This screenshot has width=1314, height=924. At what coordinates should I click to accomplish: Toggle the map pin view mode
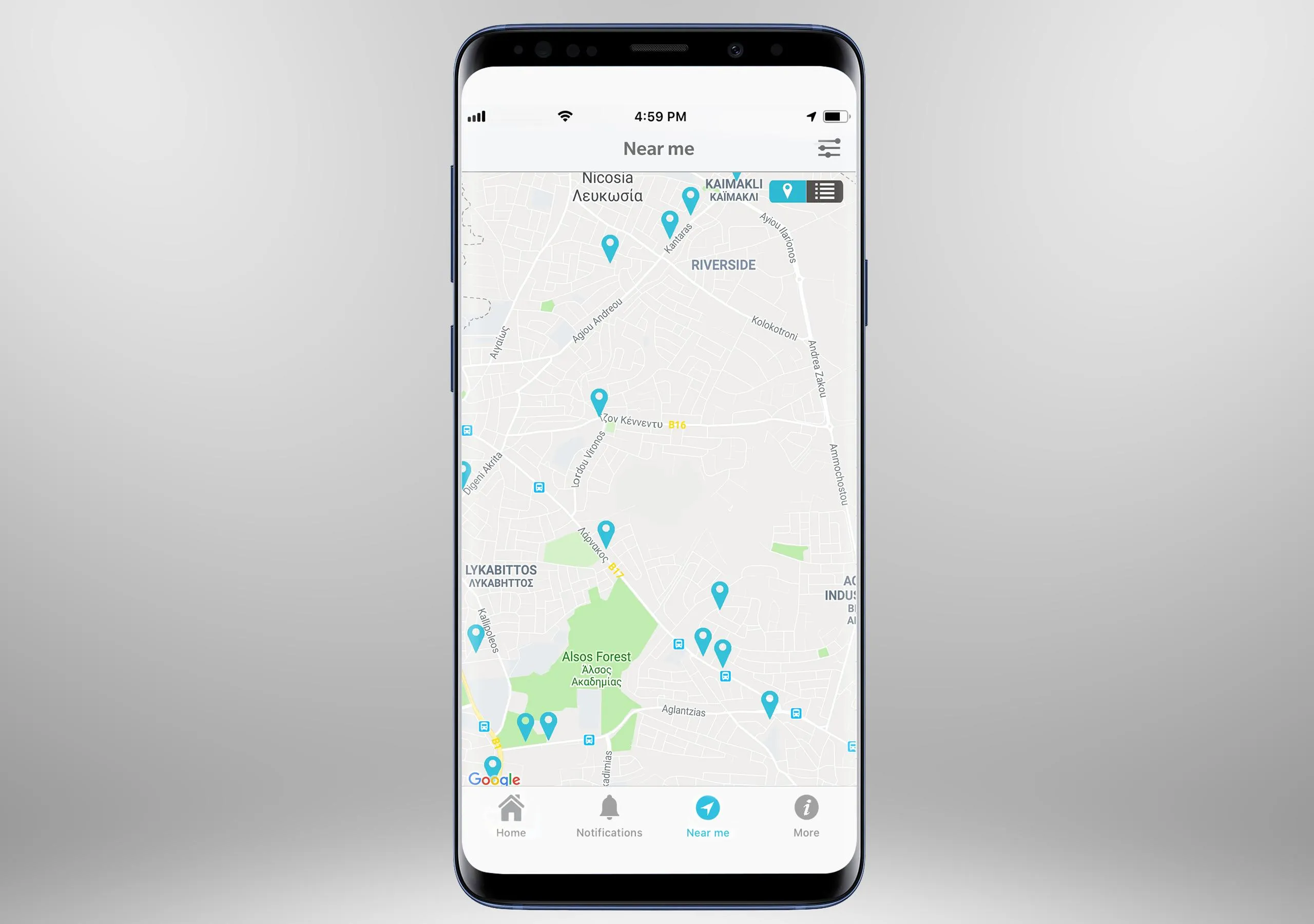coord(790,192)
